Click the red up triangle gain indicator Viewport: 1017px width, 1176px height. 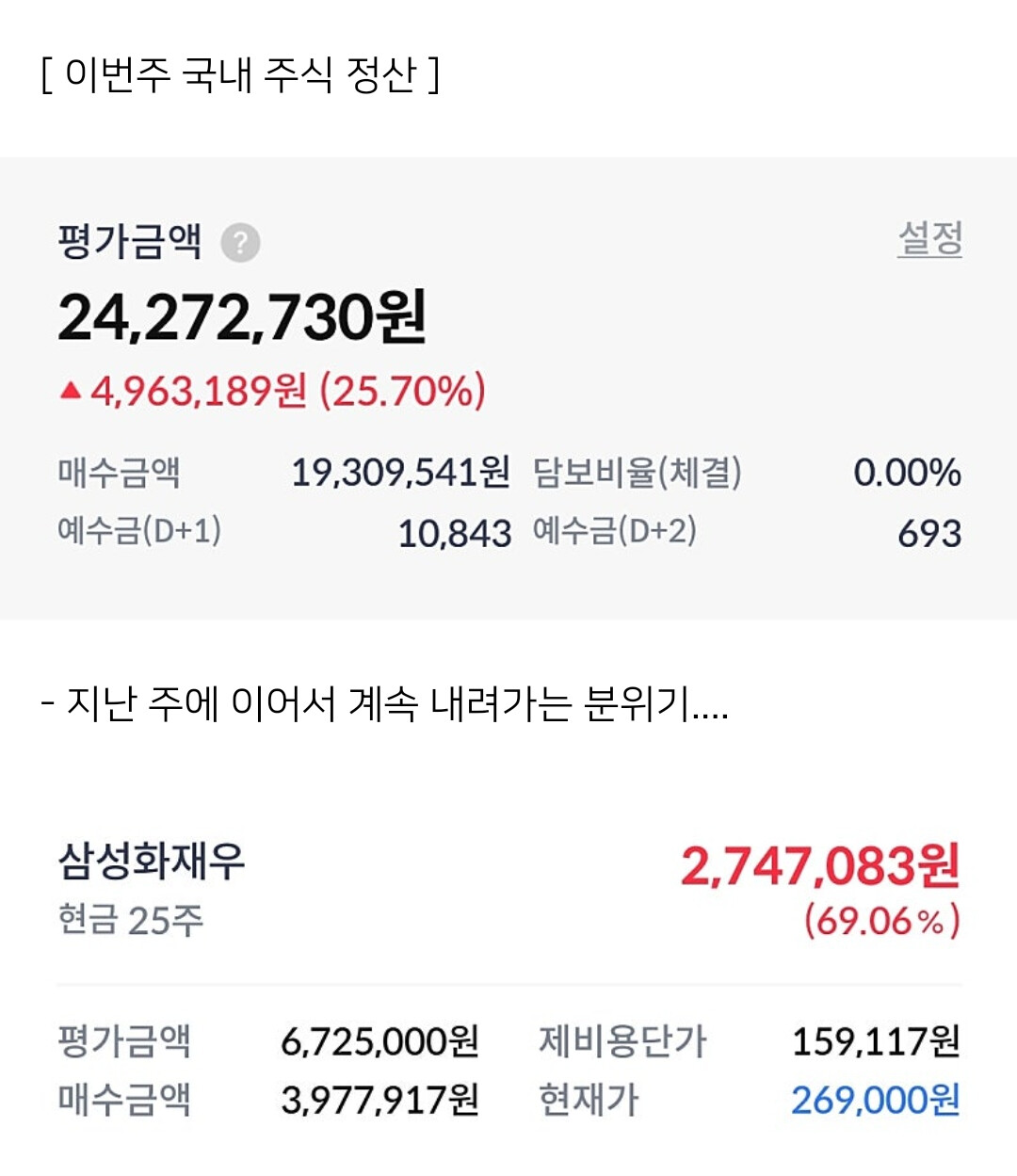coord(71,390)
